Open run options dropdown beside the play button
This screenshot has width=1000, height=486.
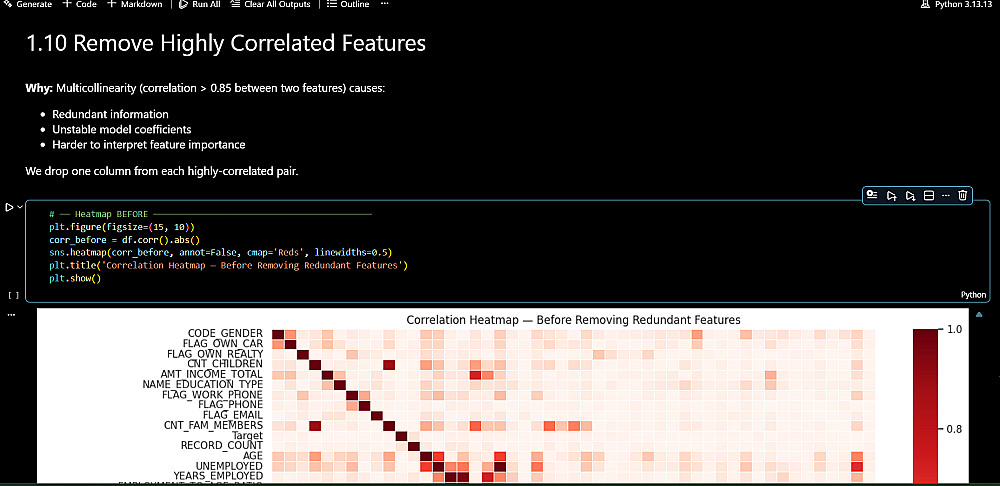click(20, 207)
